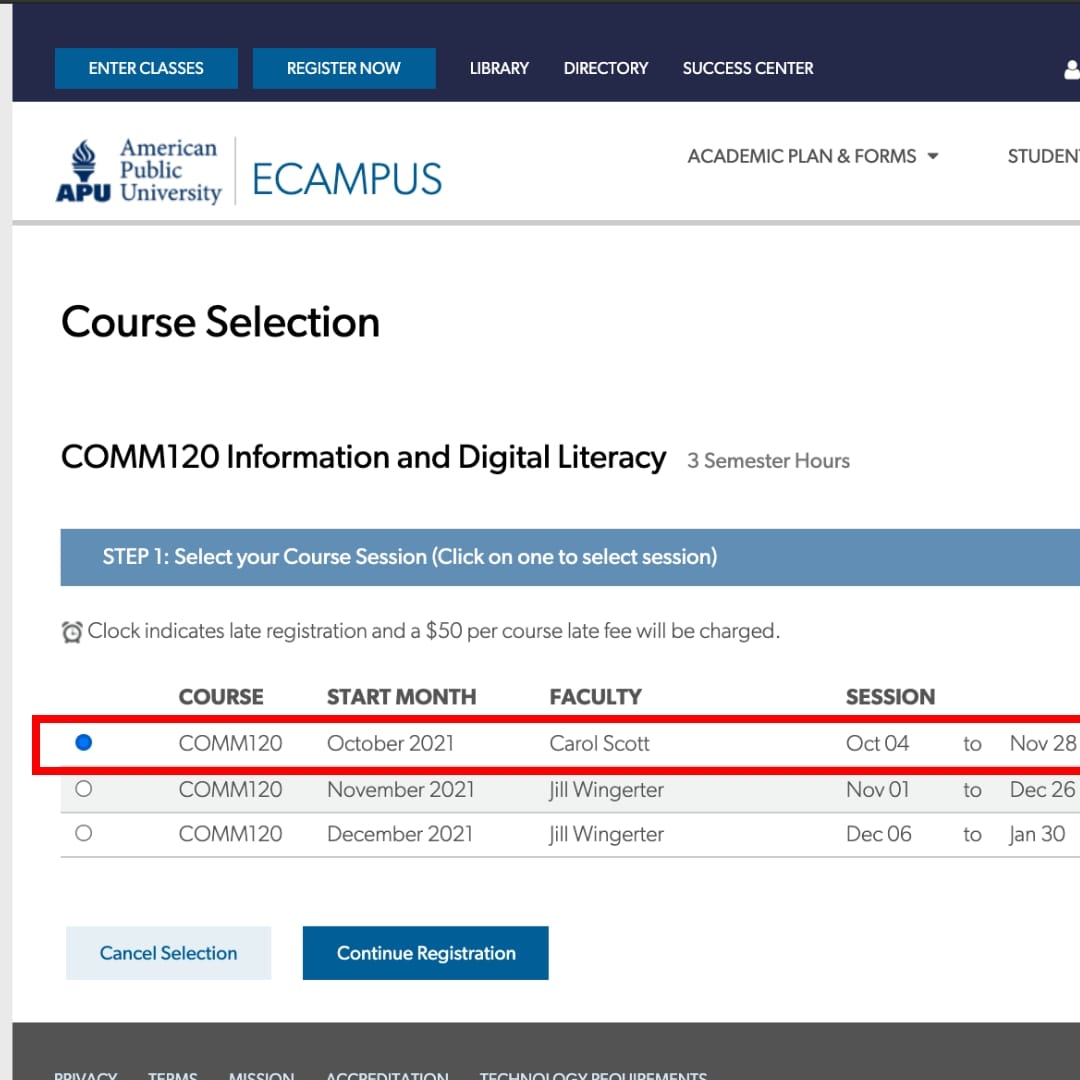Open the Student menu in navigation bar
This screenshot has height=1080, width=1080.
pyautogui.click(x=1043, y=156)
